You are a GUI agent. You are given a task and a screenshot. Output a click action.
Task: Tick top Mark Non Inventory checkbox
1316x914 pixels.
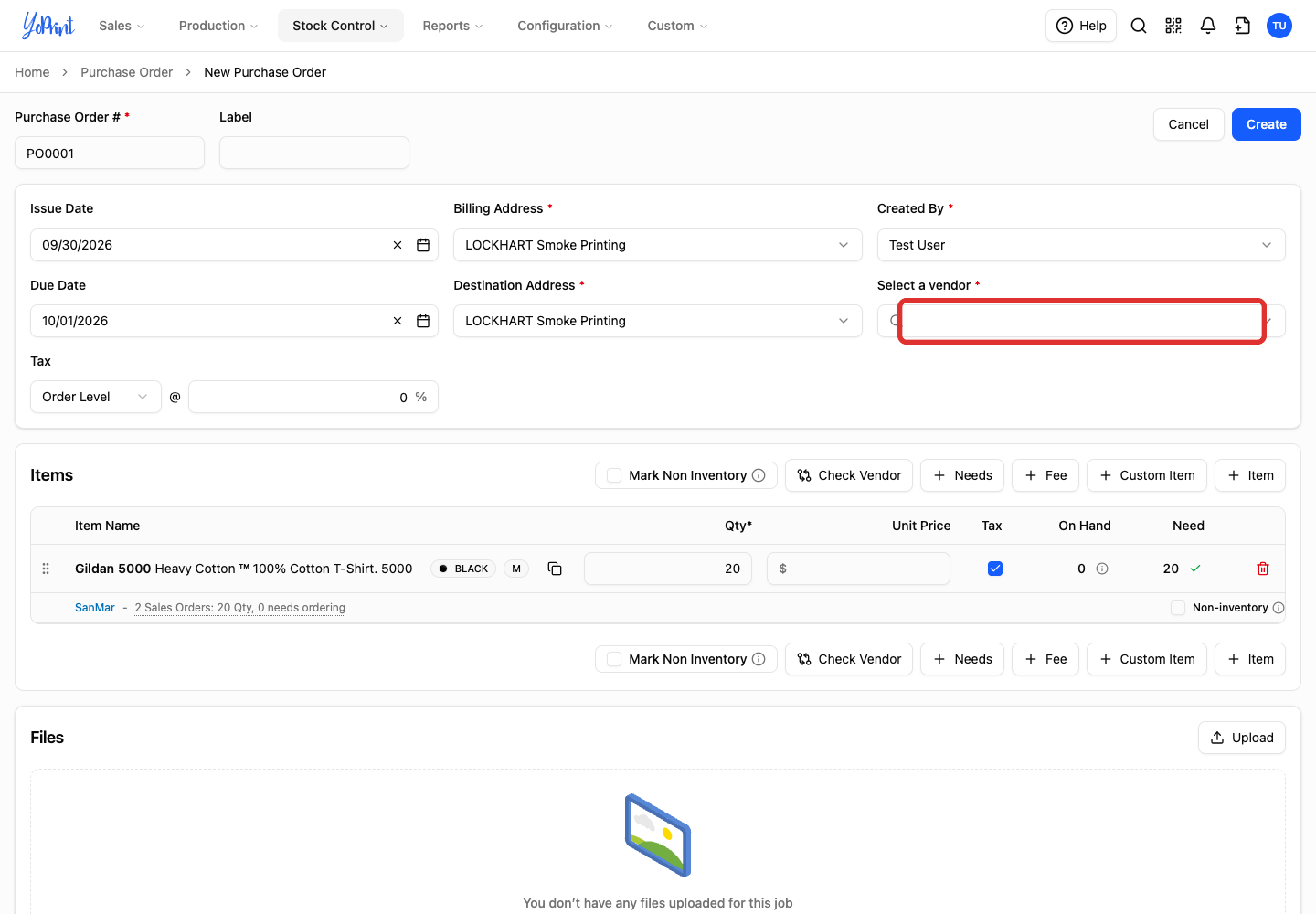click(614, 475)
